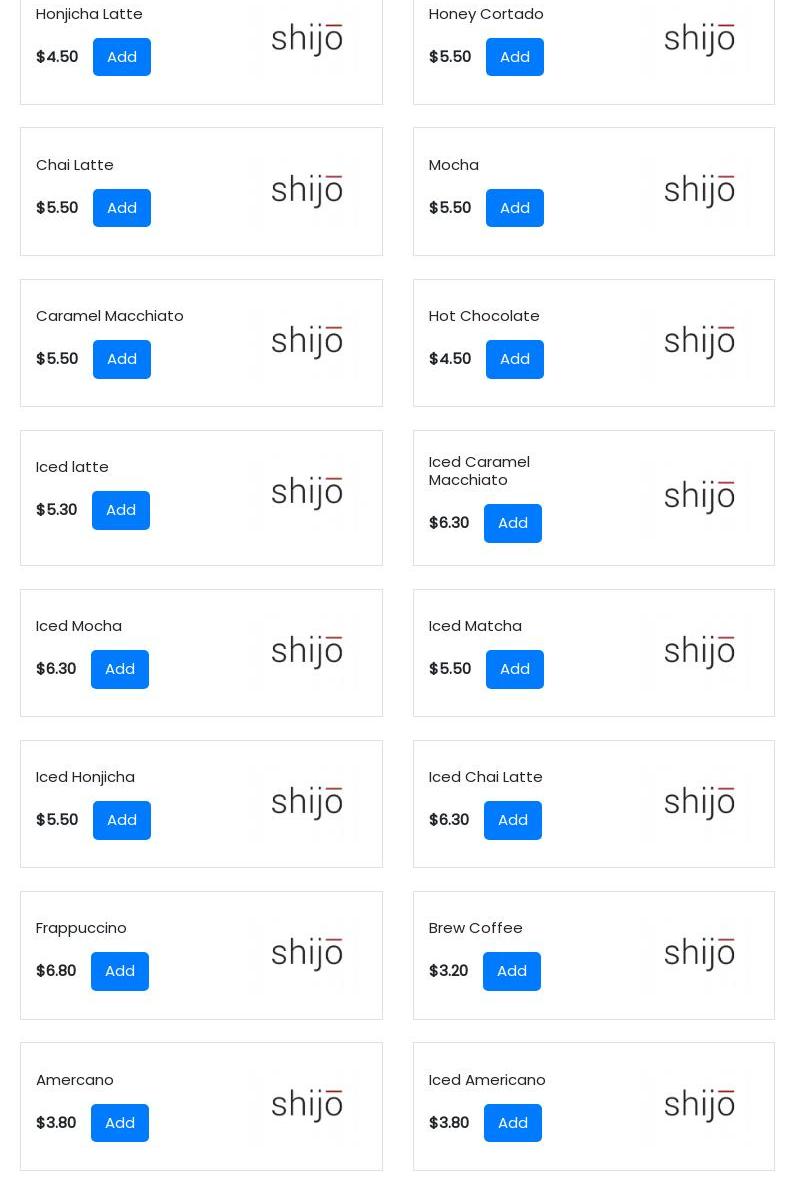Click Add for Iced Mocha

click(x=120, y=669)
